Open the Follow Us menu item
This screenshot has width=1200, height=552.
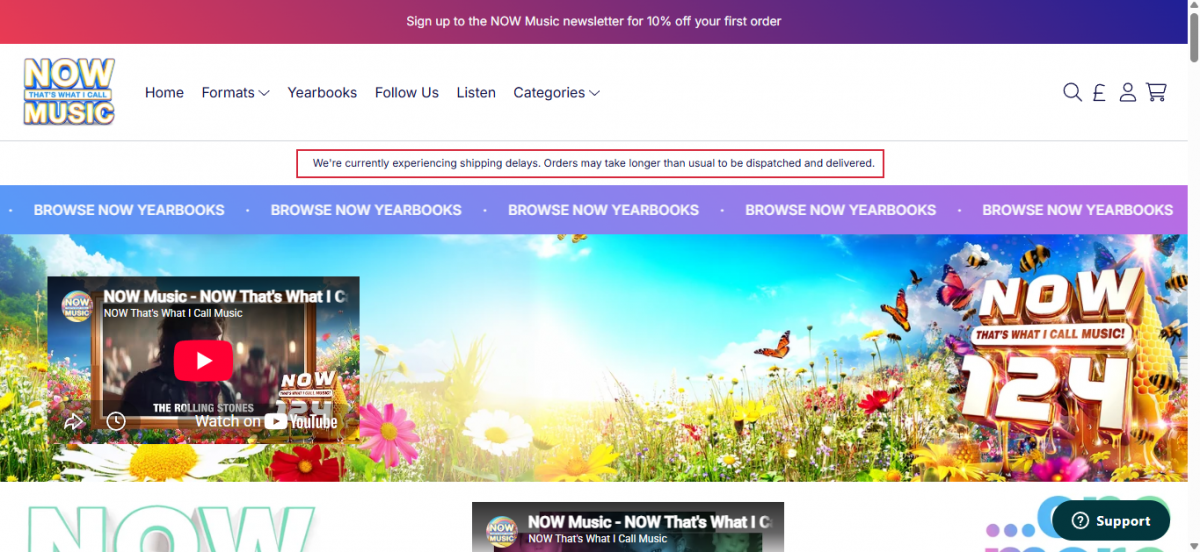tap(407, 92)
